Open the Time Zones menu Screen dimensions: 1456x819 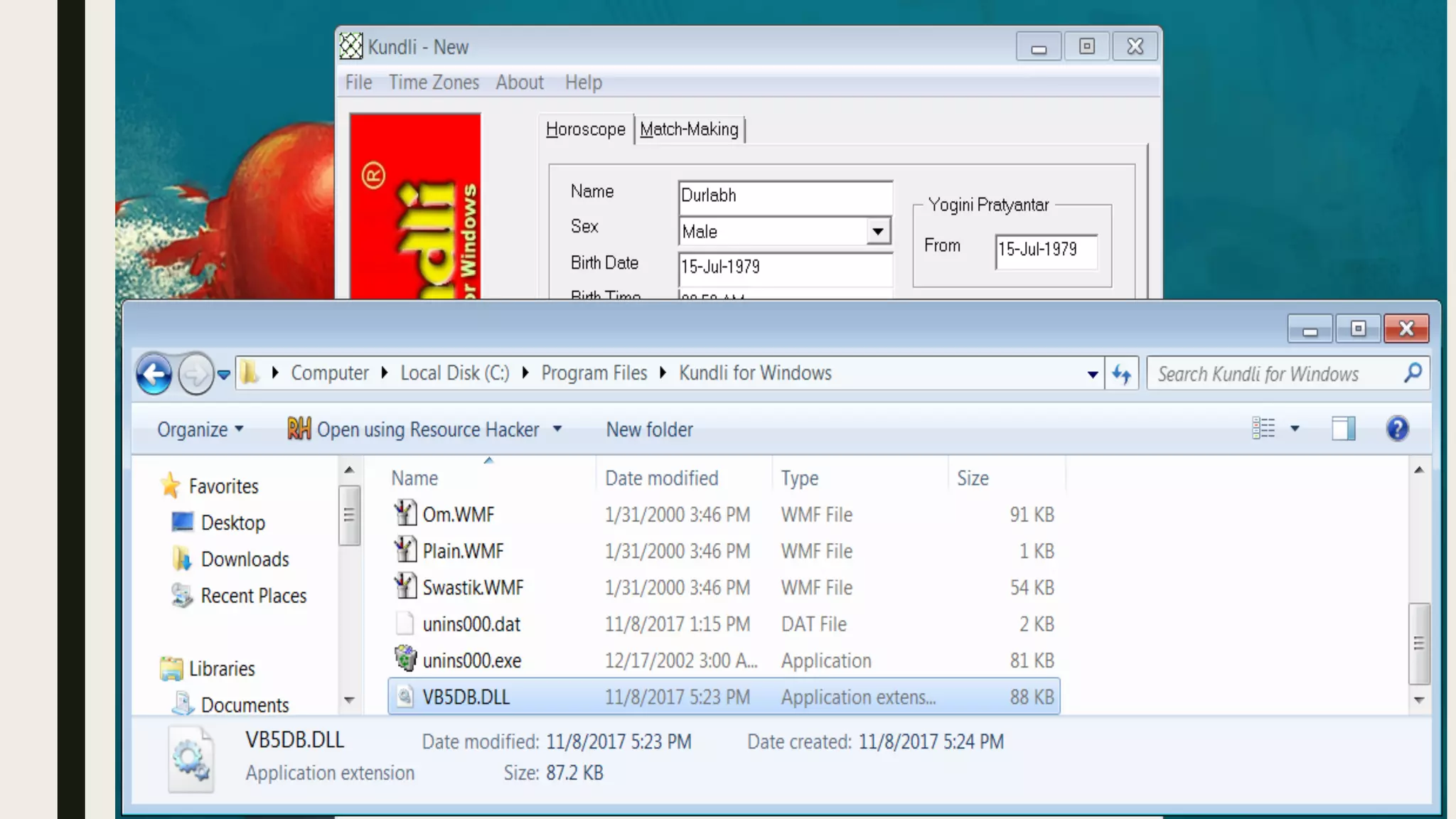tap(434, 82)
